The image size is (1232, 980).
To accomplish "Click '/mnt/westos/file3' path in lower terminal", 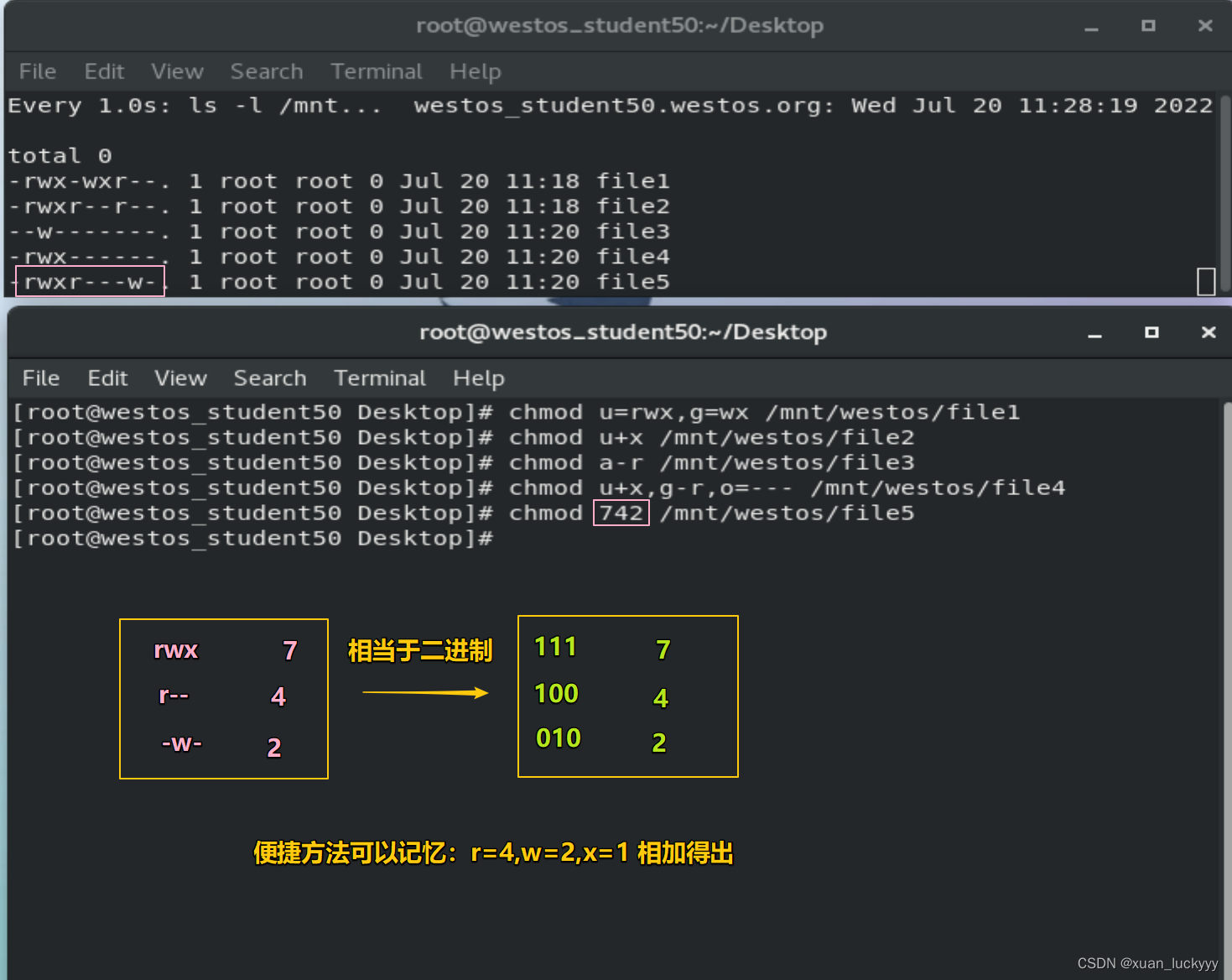I will coord(787,463).
